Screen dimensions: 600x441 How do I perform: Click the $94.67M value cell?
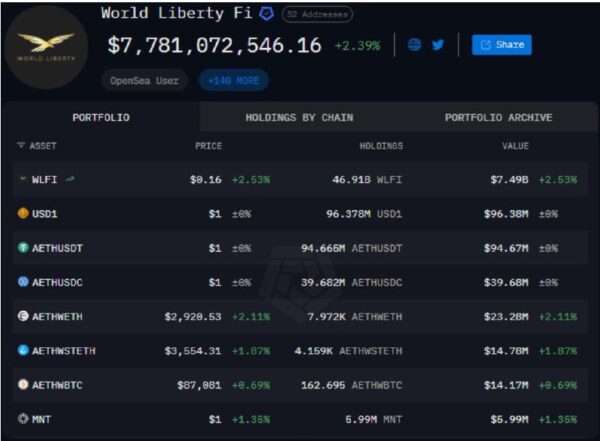pyautogui.click(x=506, y=248)
